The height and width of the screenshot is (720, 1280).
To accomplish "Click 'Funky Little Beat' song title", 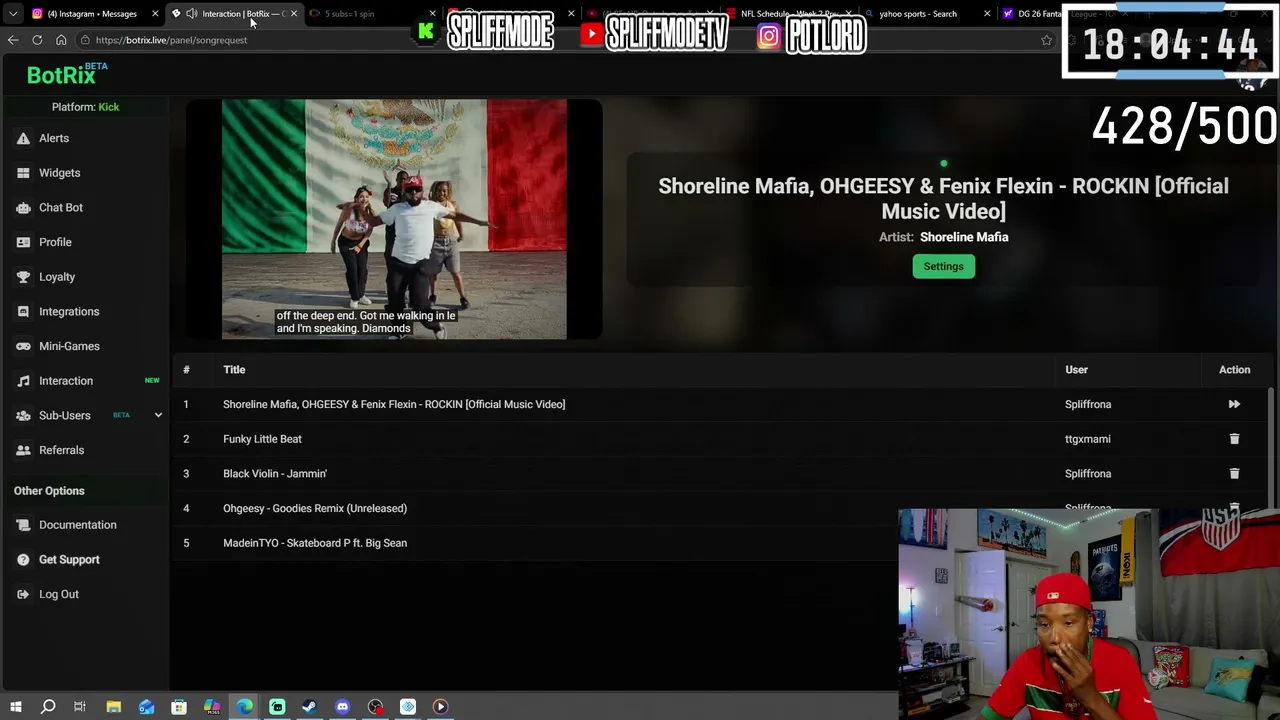I will tap(262, 439).
